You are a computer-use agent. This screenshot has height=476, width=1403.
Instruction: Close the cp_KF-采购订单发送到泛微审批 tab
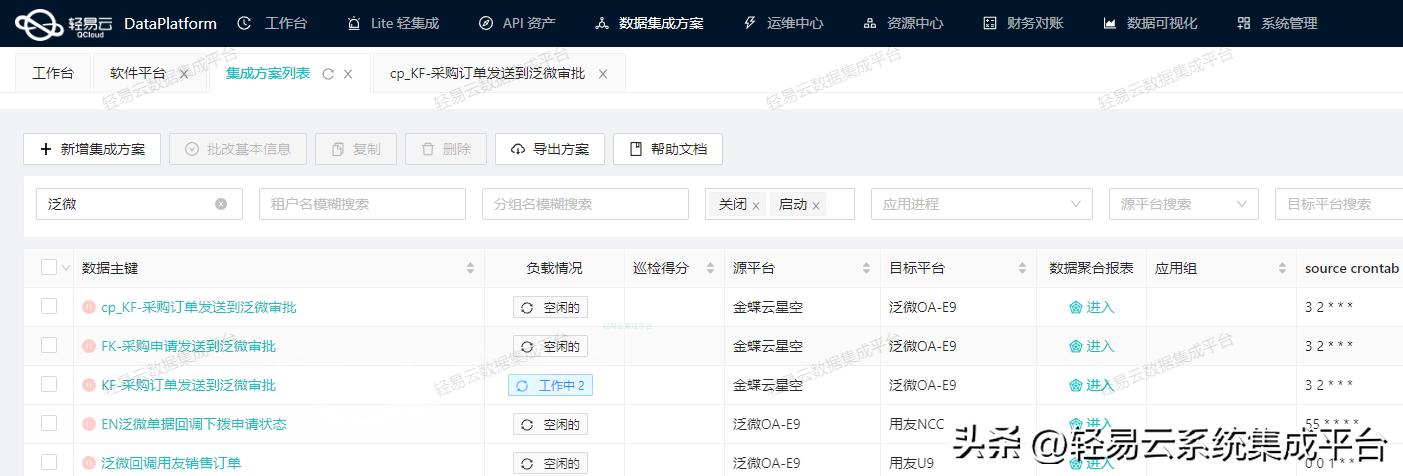603,74
